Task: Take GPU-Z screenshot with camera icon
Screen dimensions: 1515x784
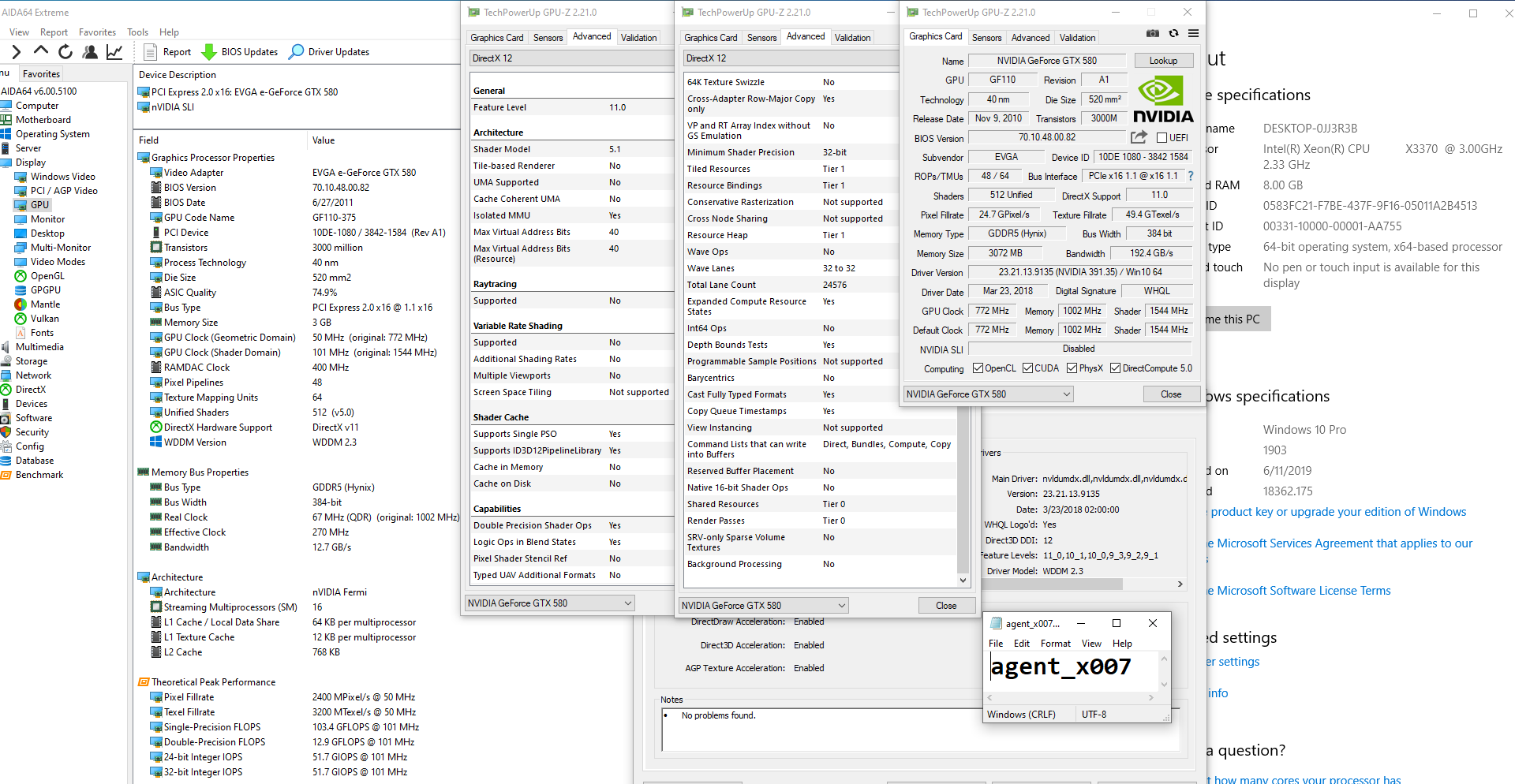Action: [x=1153, y=34]
